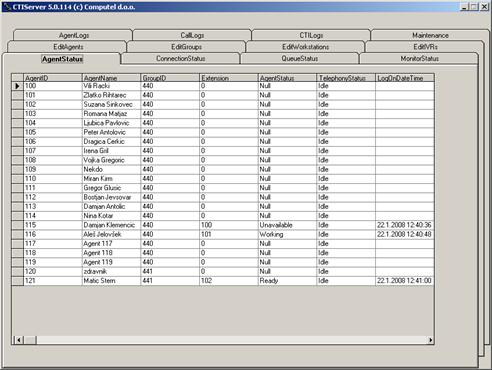Select the Matic Stern name cell

(111, 281)
